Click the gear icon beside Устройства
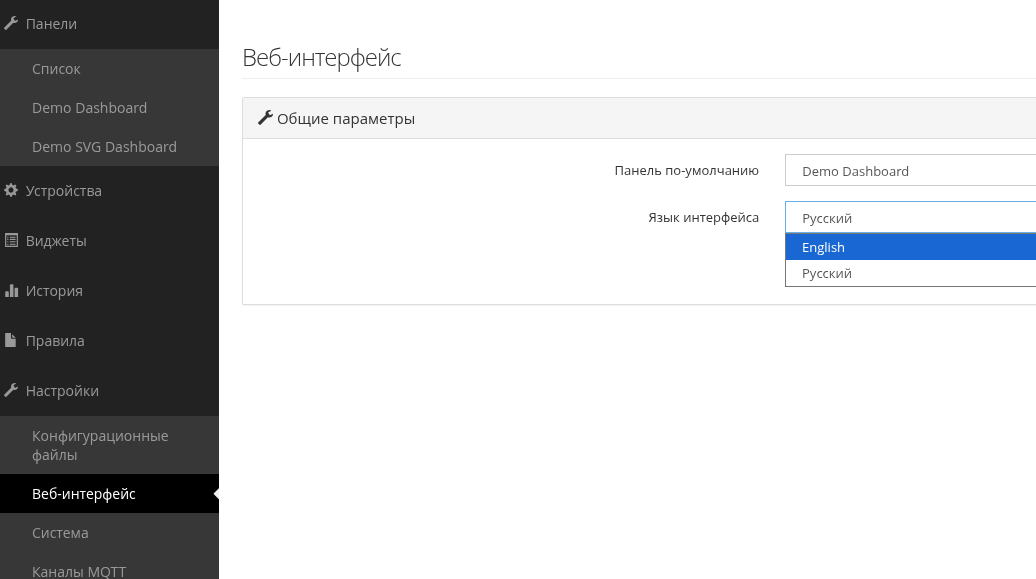Screen dimensions: 1036x579 (11, 190)
